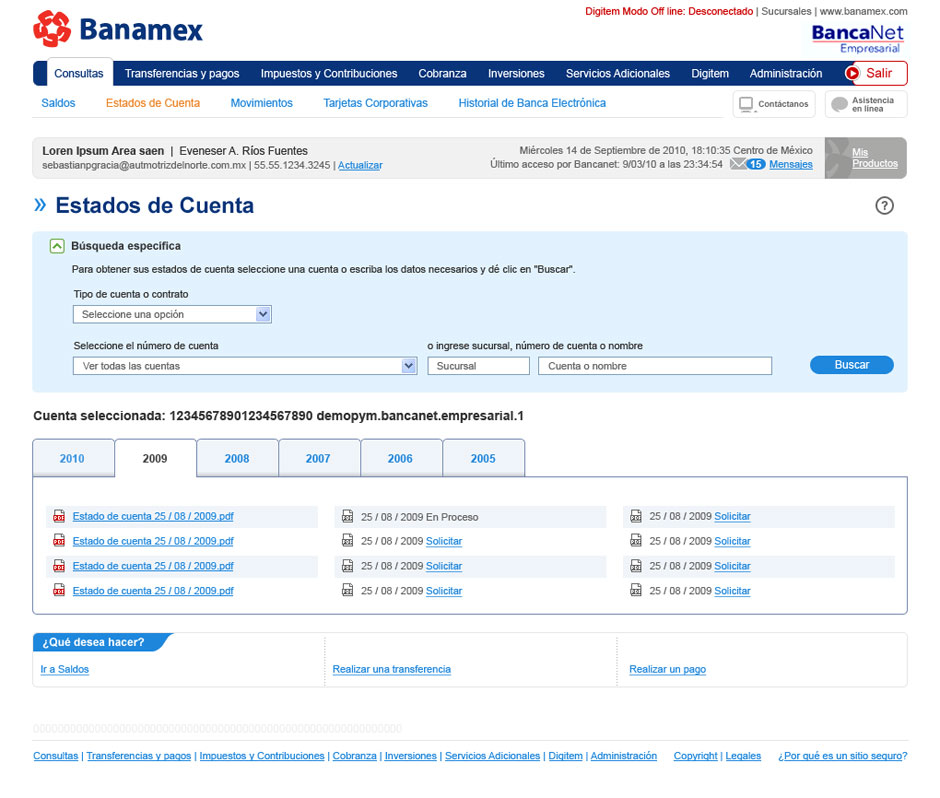Click Realizar una transferencia link
Viewport: 940px width, 798px height.
point(391,669)
